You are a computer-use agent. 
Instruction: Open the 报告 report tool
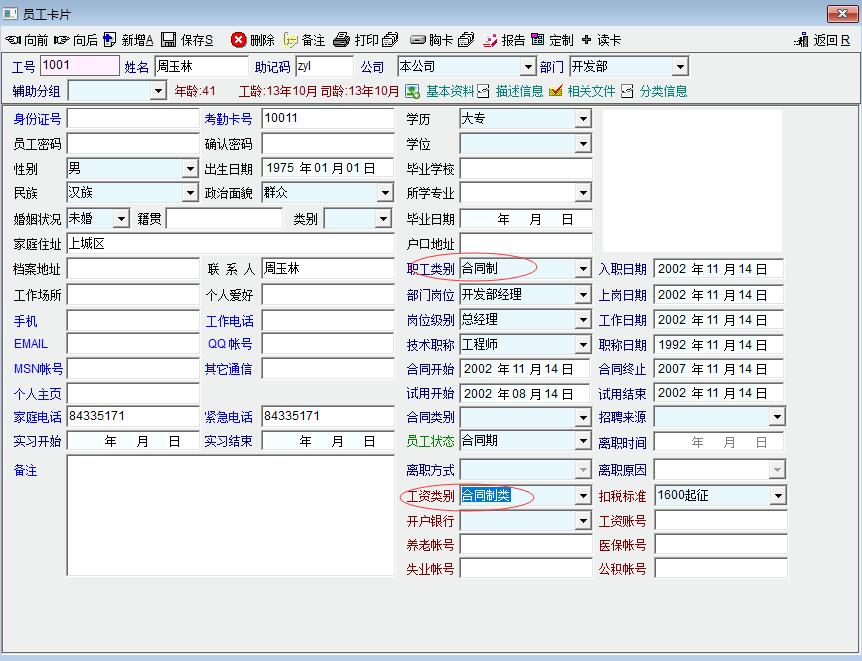pyautogui.click(x=491, y=40)
